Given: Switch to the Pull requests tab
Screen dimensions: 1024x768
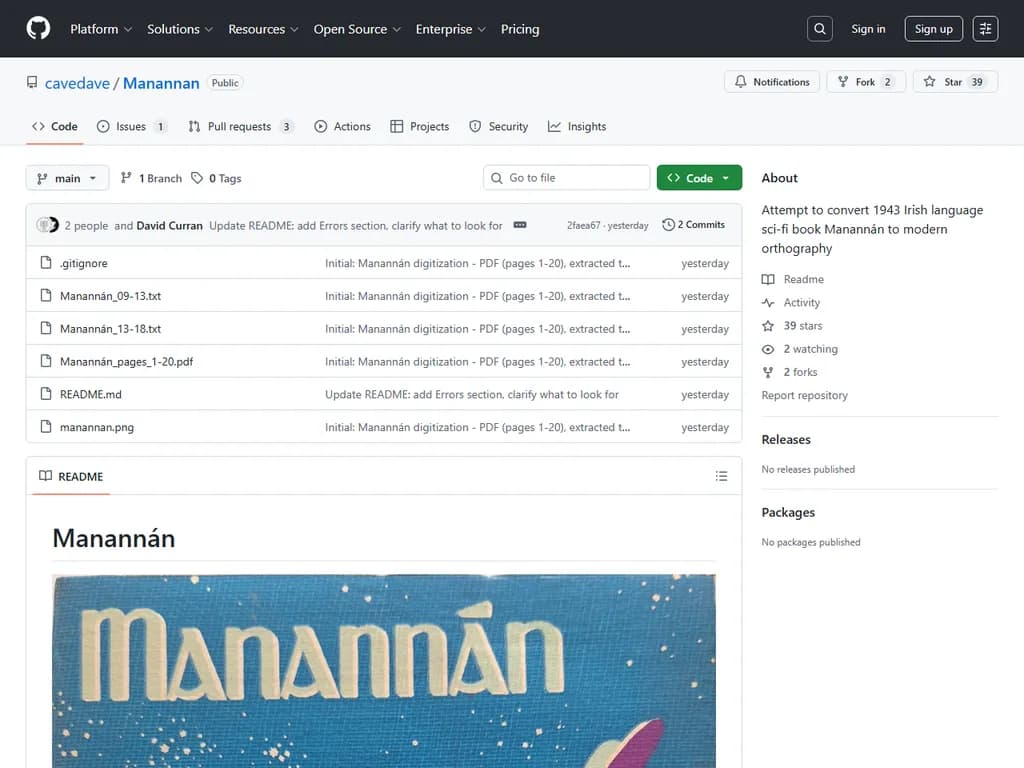Looking at the screenshot, I should click(240, 127).
